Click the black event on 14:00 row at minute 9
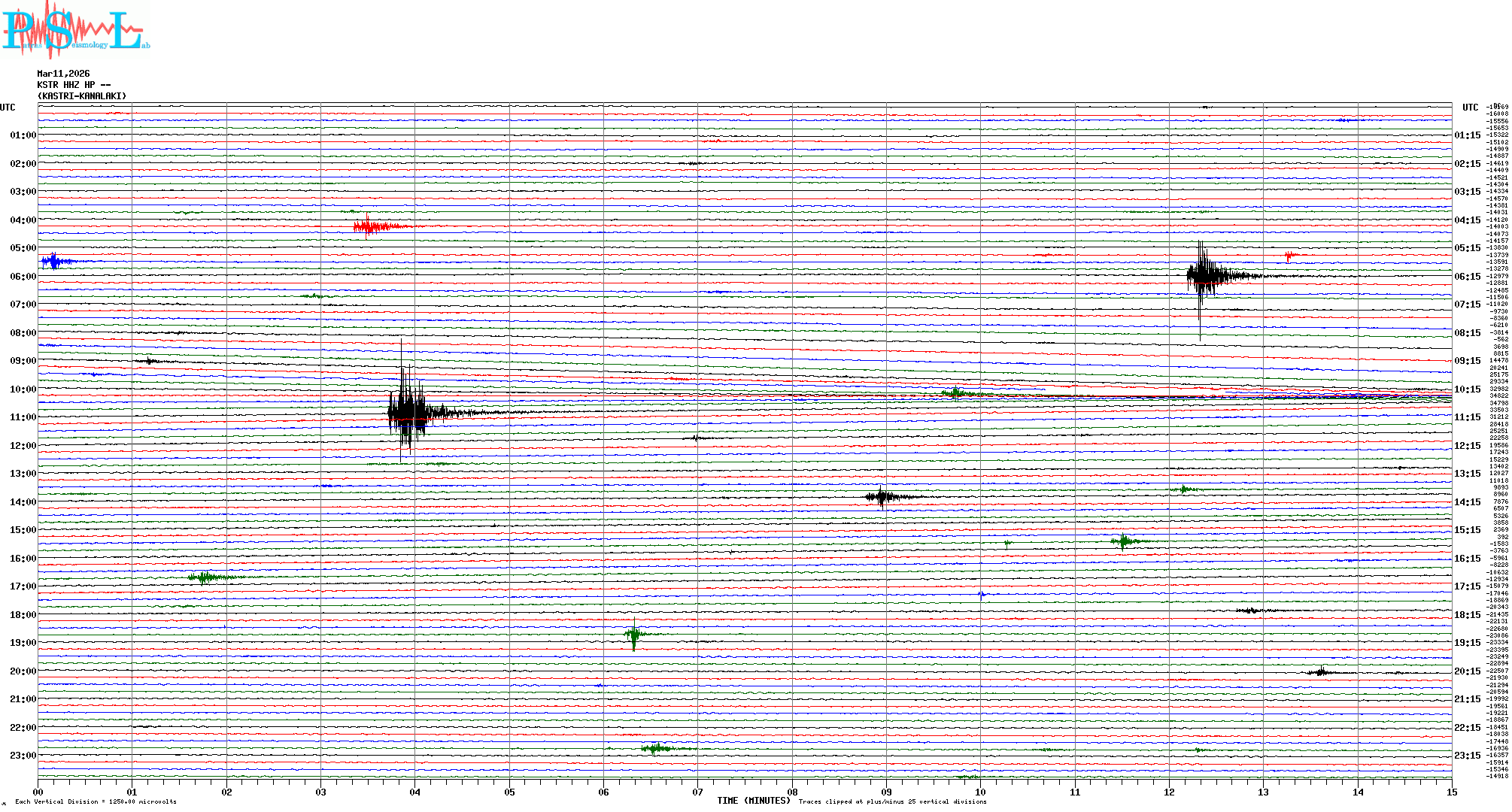The width and height of the screenshot is (1512, 812). [x=882, y=496]
